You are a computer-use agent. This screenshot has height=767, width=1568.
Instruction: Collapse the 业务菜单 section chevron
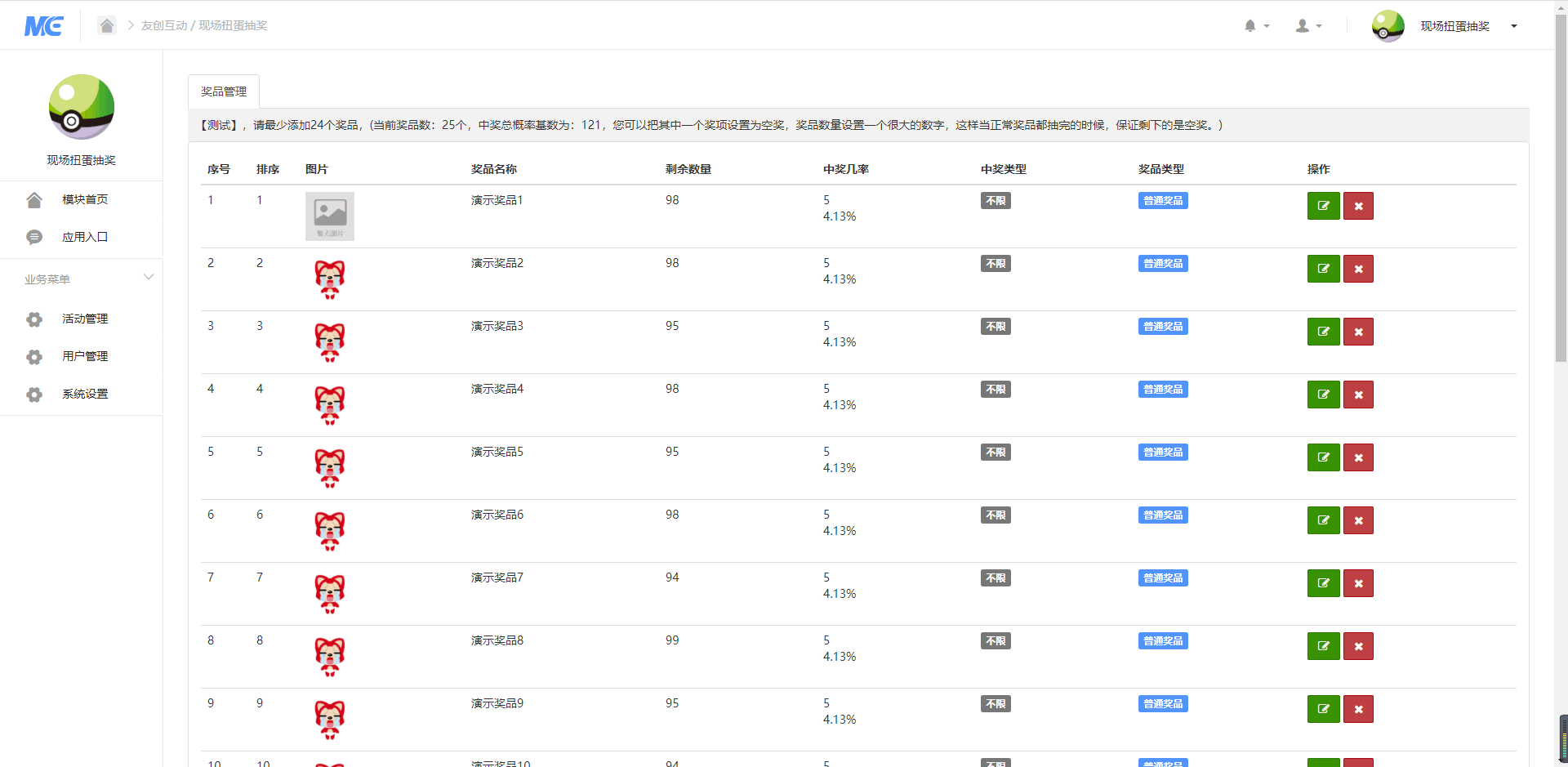149,277
